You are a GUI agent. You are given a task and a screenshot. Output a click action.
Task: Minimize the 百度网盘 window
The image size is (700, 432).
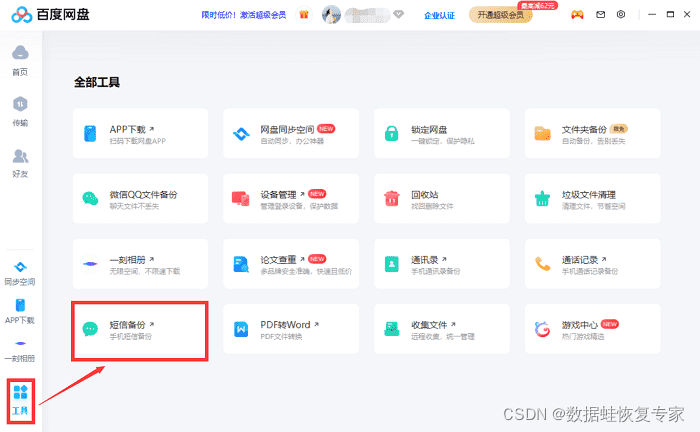(x=652, y=15)
